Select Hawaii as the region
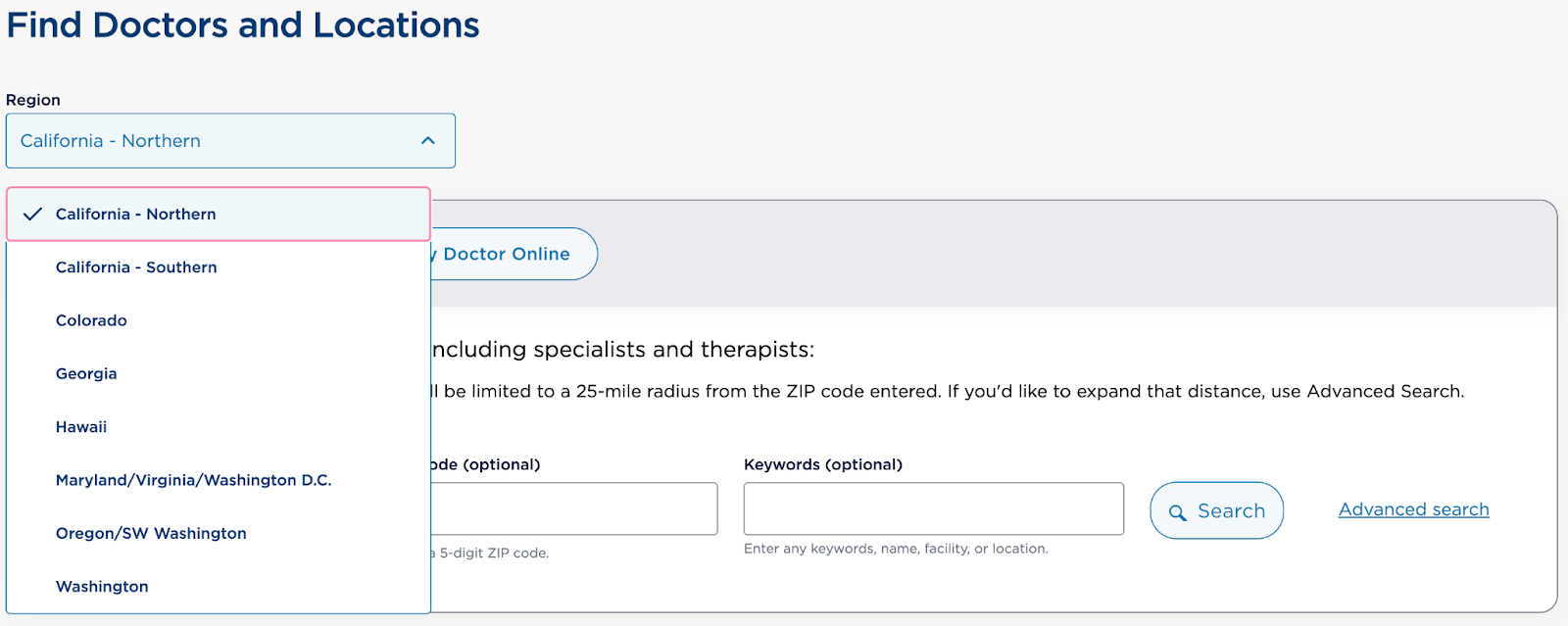The height and width of the screenshot is (626, 1568). tap(81, 427)
